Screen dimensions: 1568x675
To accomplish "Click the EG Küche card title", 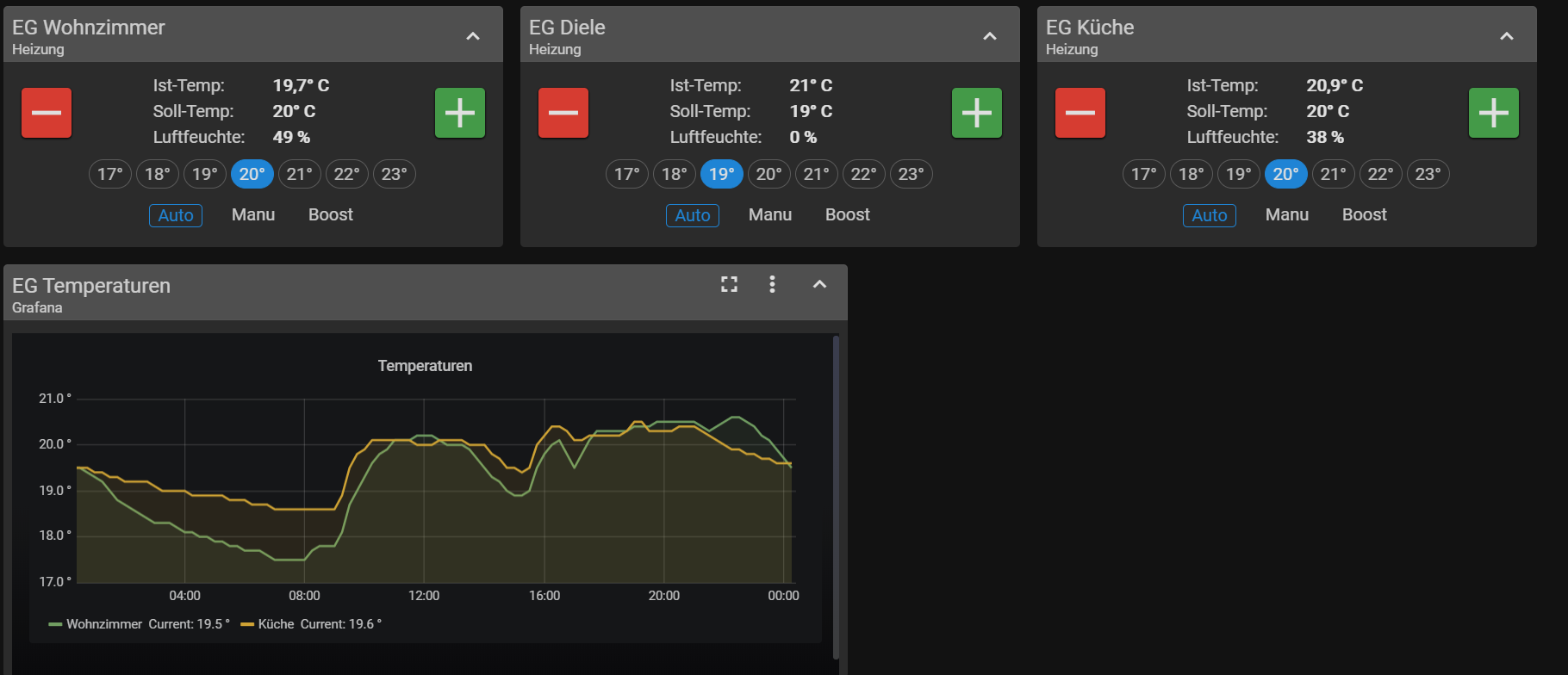I will pos(1090,28).
